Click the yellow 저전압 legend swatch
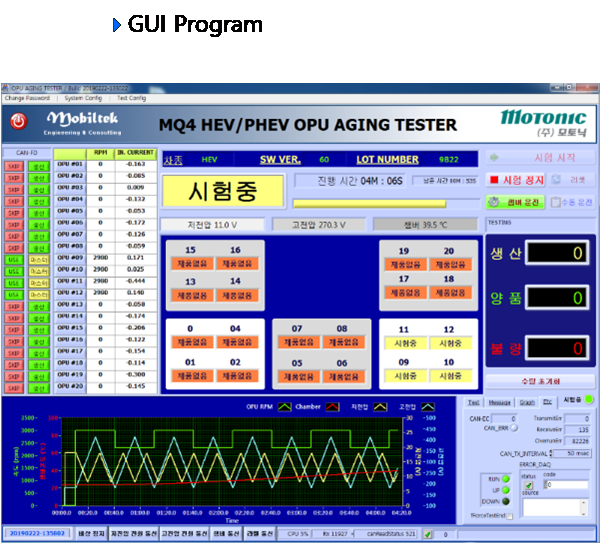Screen dimensions: 601x544 (x=380, y=407)
